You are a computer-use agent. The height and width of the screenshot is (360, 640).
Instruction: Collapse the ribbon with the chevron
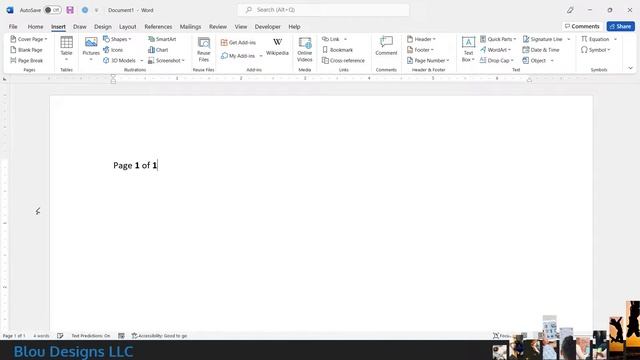[x=631, y=68]
